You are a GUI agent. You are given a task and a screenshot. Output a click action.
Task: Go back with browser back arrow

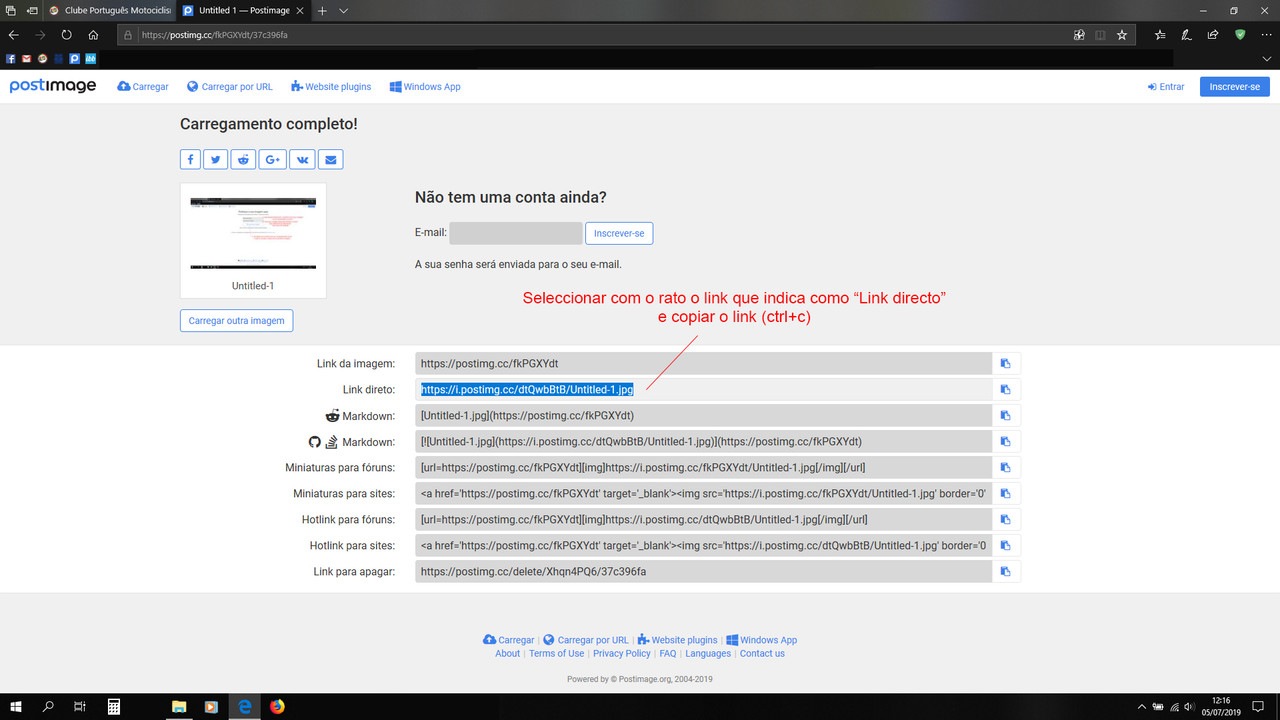coord(14,34)
